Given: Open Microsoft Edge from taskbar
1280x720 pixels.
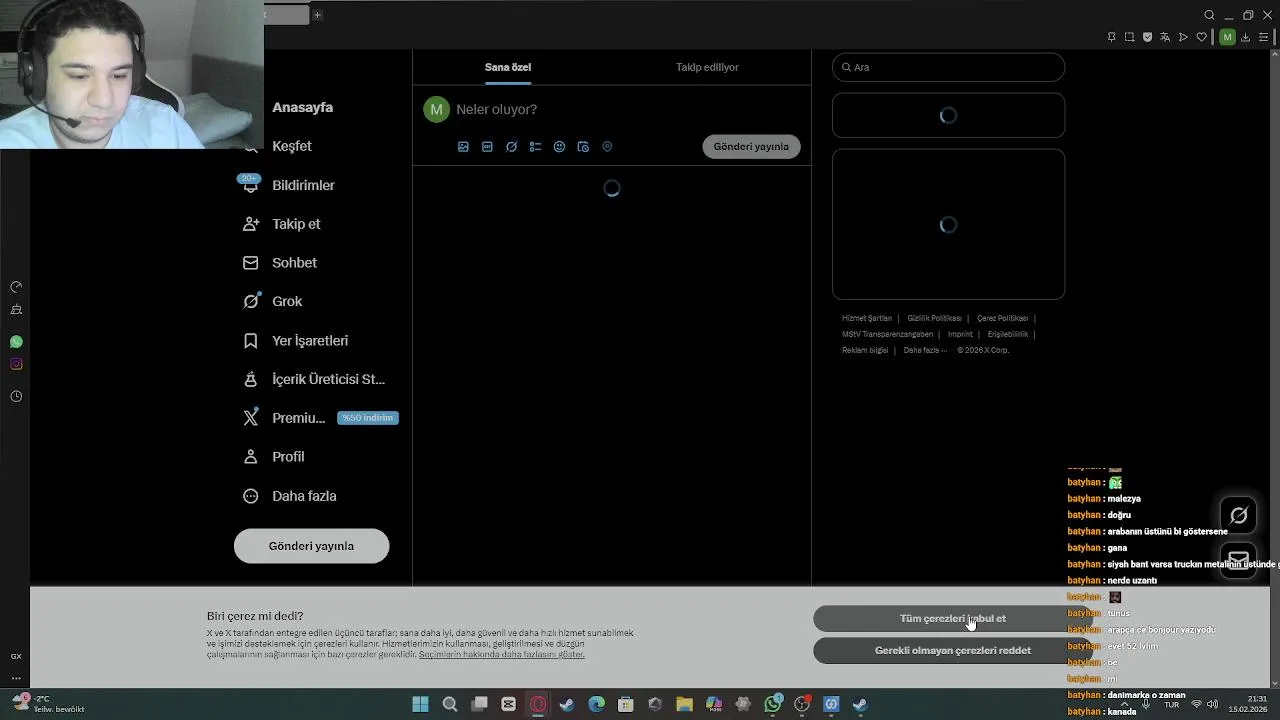Looking at the screenshot, I should point(596,704).
